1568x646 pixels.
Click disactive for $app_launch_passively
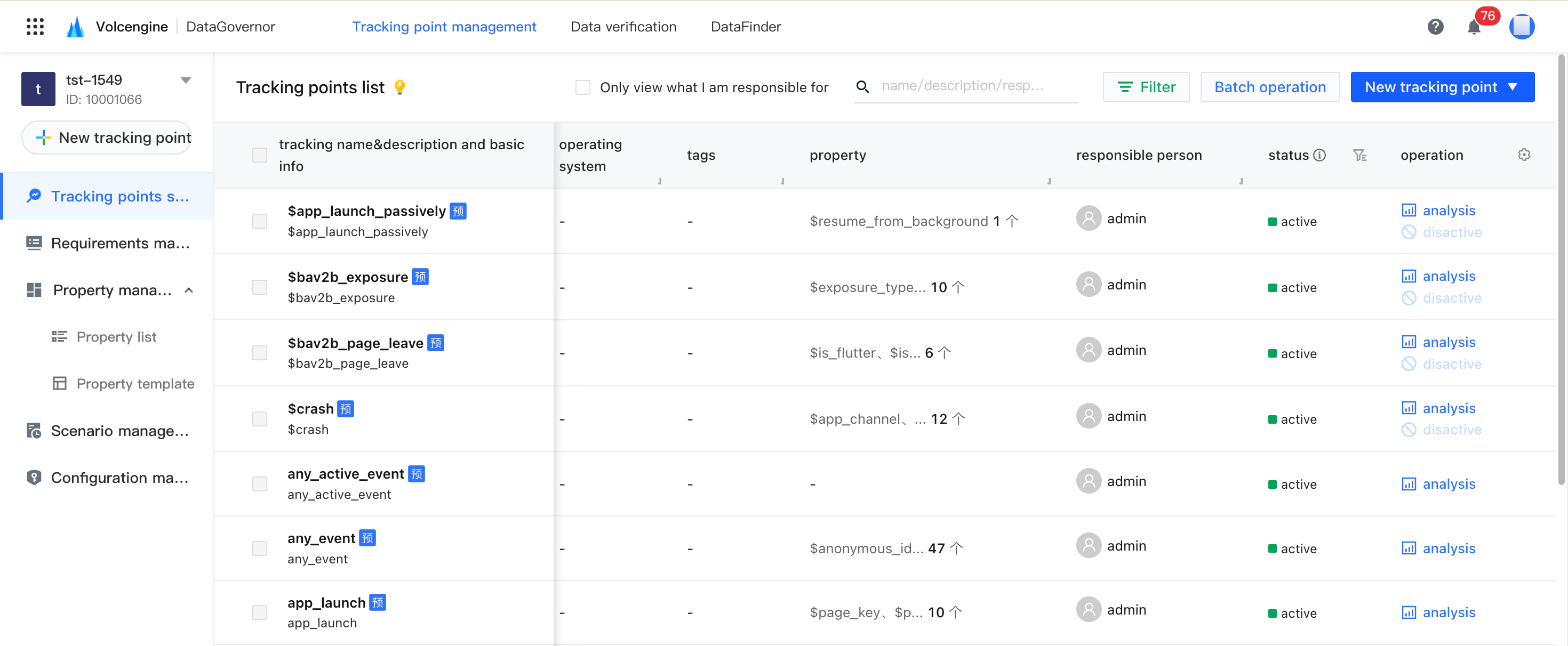1442,232
